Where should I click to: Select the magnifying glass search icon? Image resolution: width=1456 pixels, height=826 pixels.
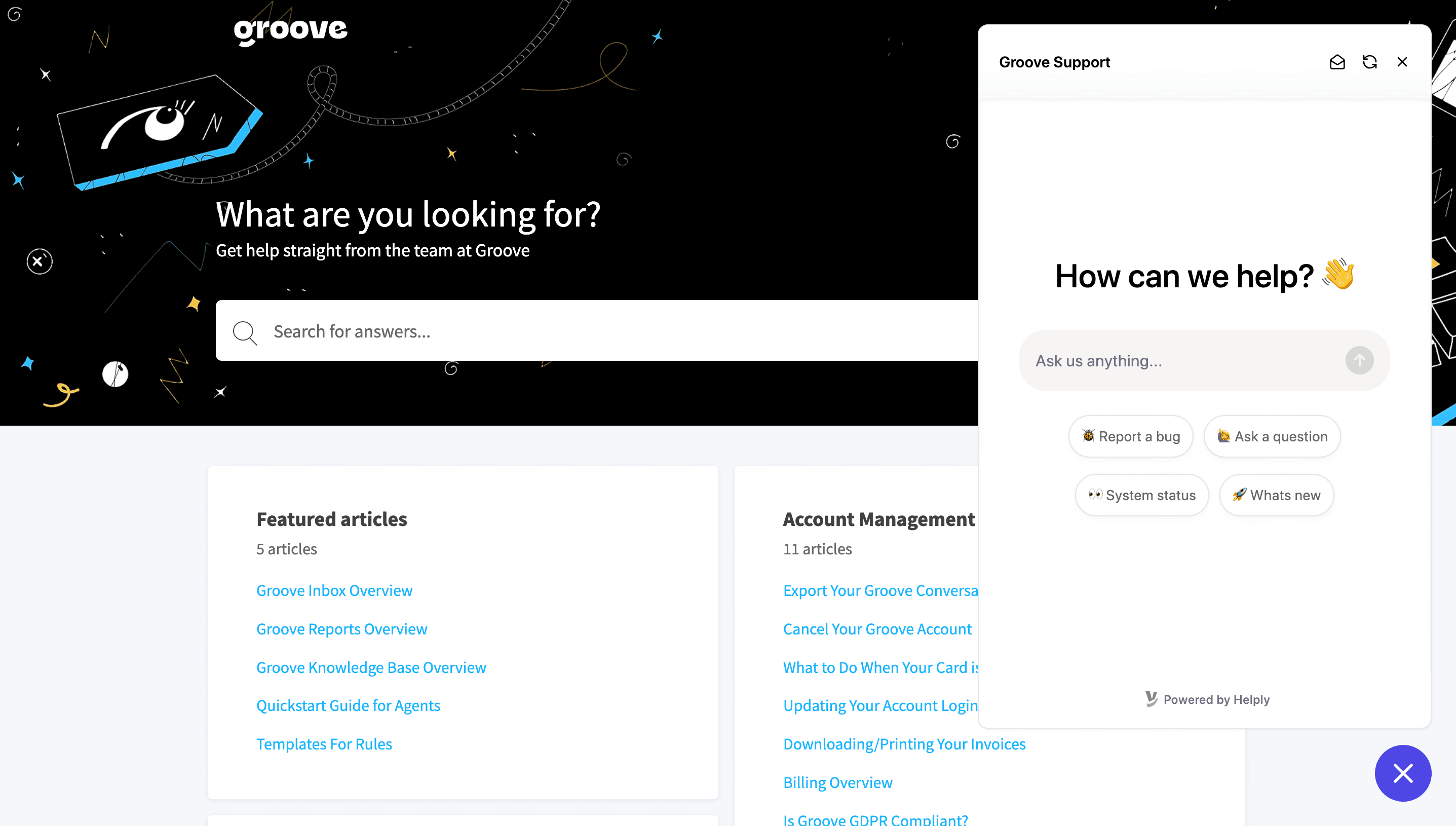click(x=244, y=332)
